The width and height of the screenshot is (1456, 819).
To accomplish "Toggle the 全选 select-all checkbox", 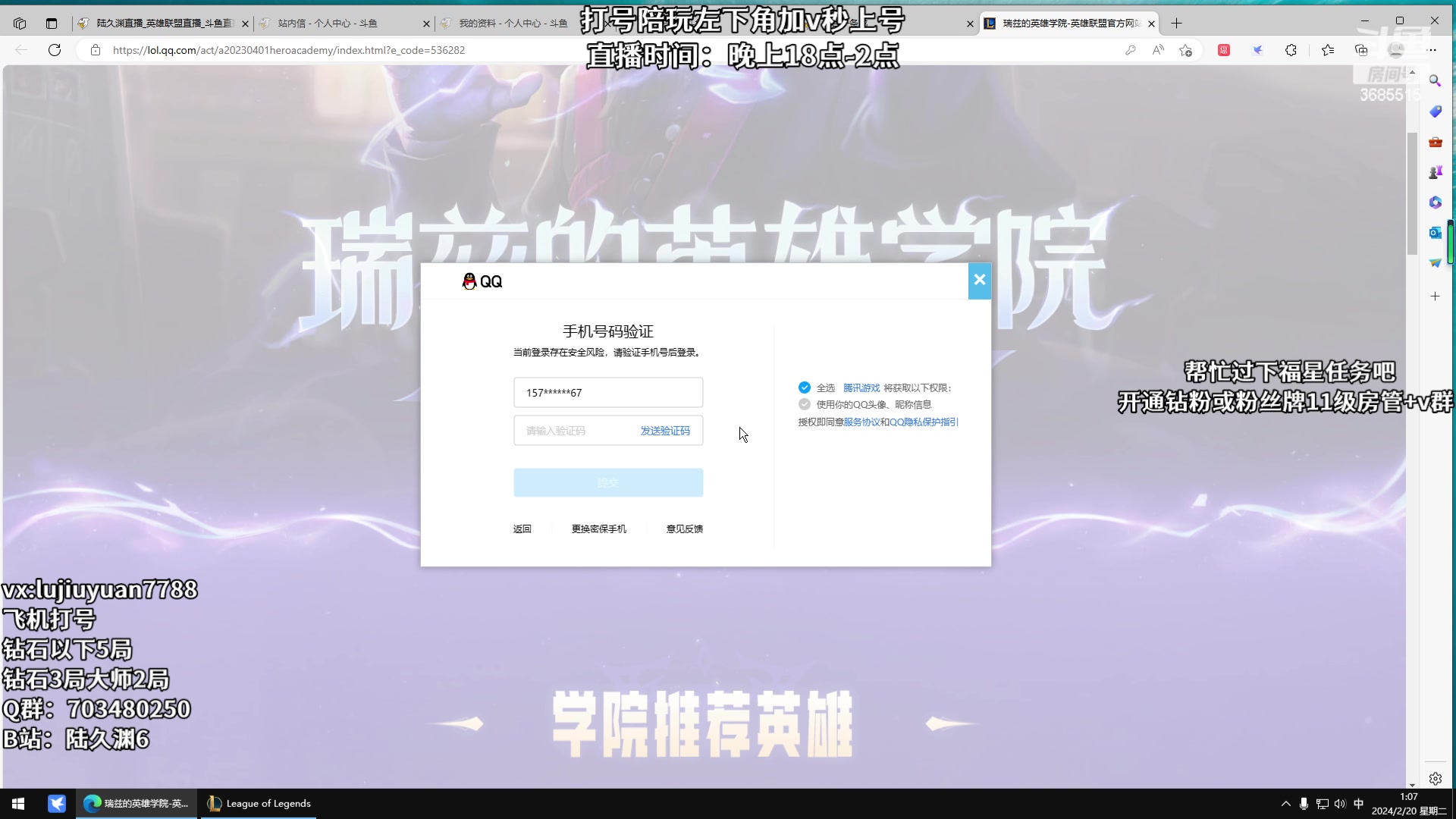I will coord(805,388).
